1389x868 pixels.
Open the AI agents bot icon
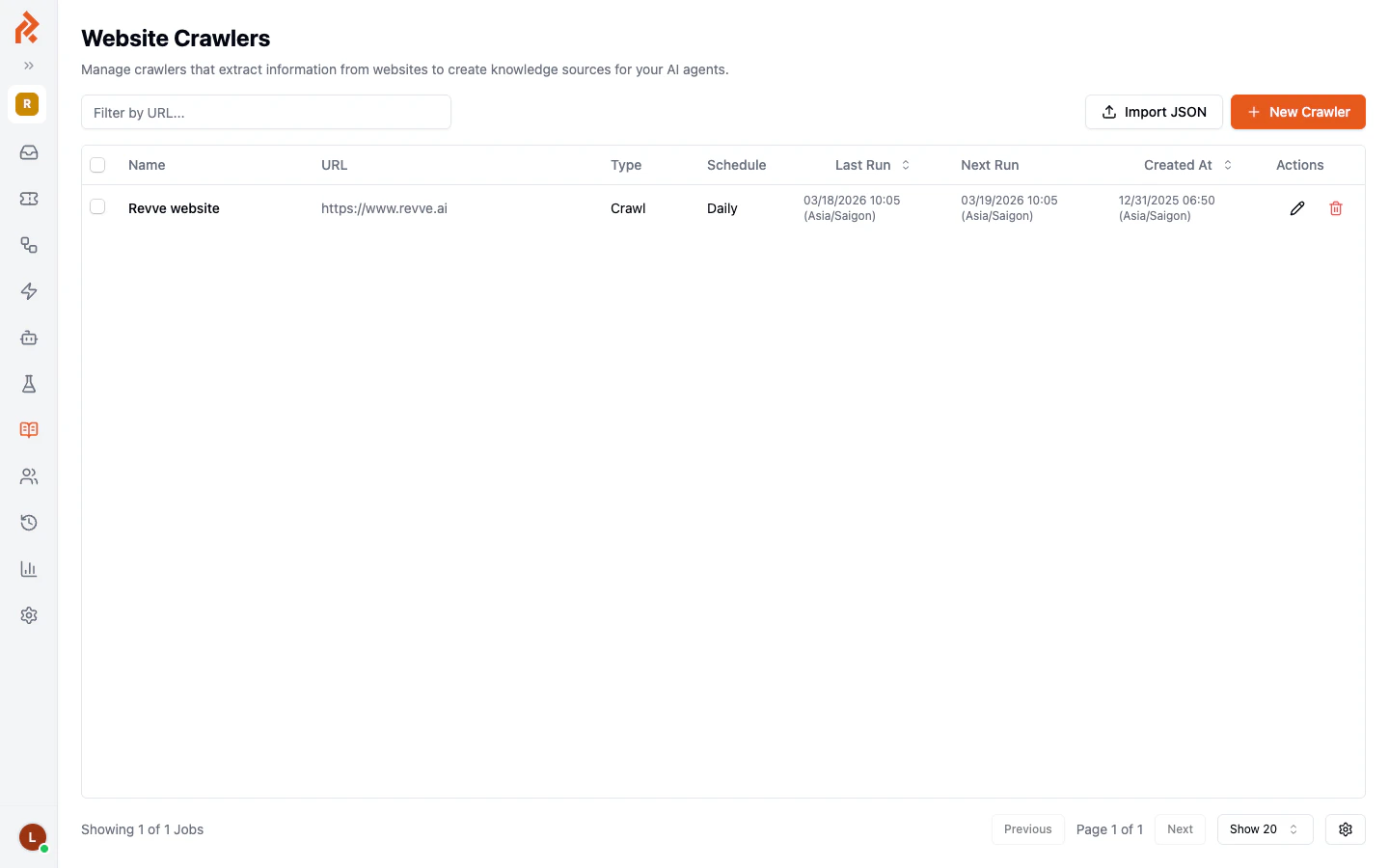click(28, 338)
